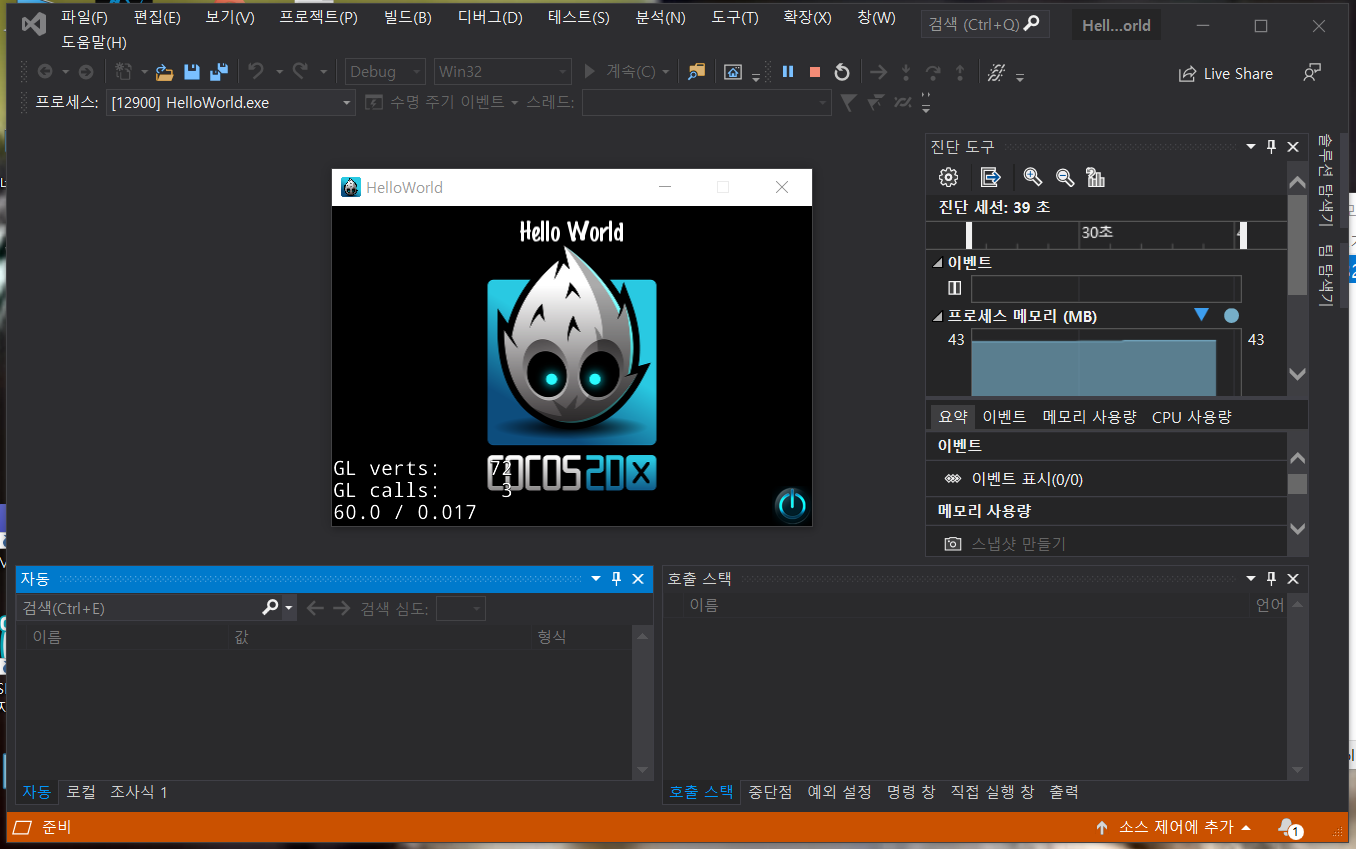Image resolution: width=1356 pixels, height=849 pixels.
Task: Open the notifications bell in status bar
Action: (1288, 828)
